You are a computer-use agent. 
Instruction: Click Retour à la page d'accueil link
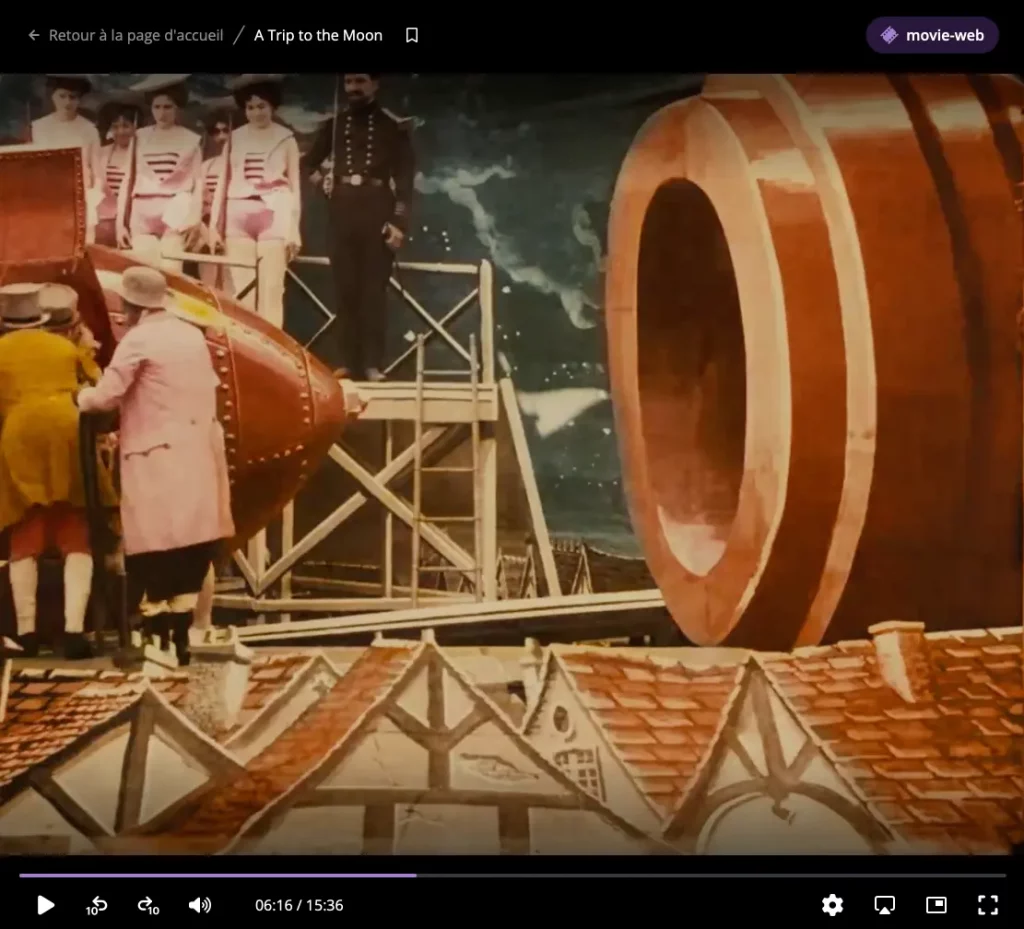[x=136, y=35]
